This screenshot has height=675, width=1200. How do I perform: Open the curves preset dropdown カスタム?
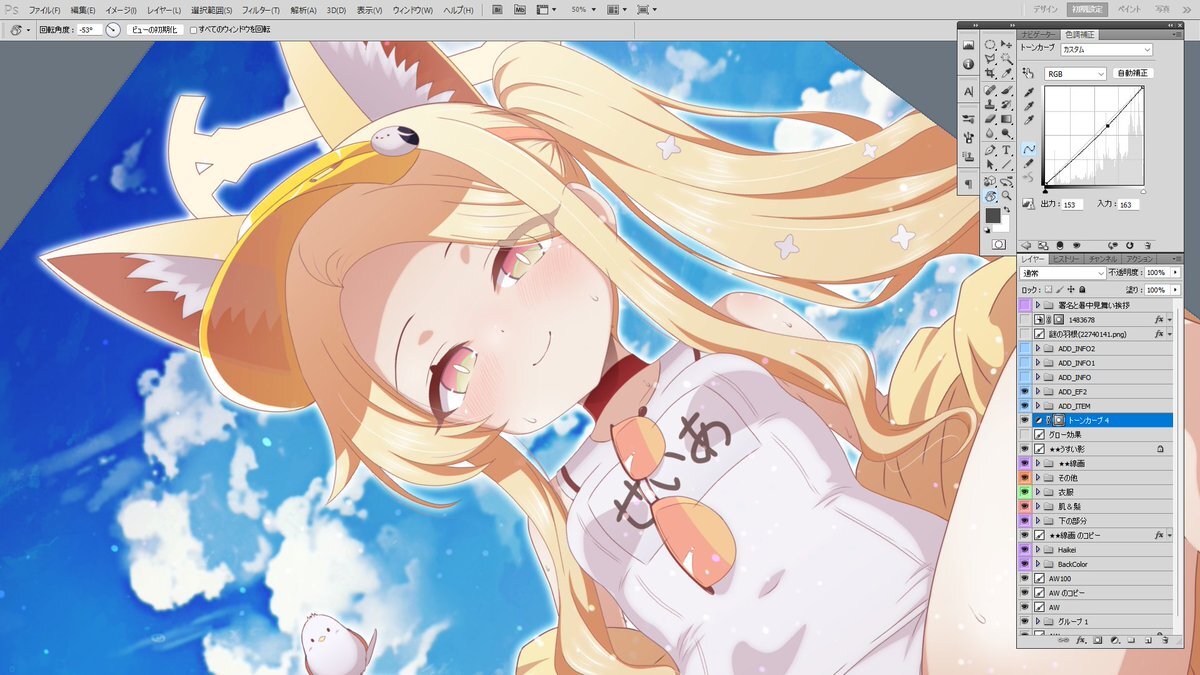pos(1105,49)
